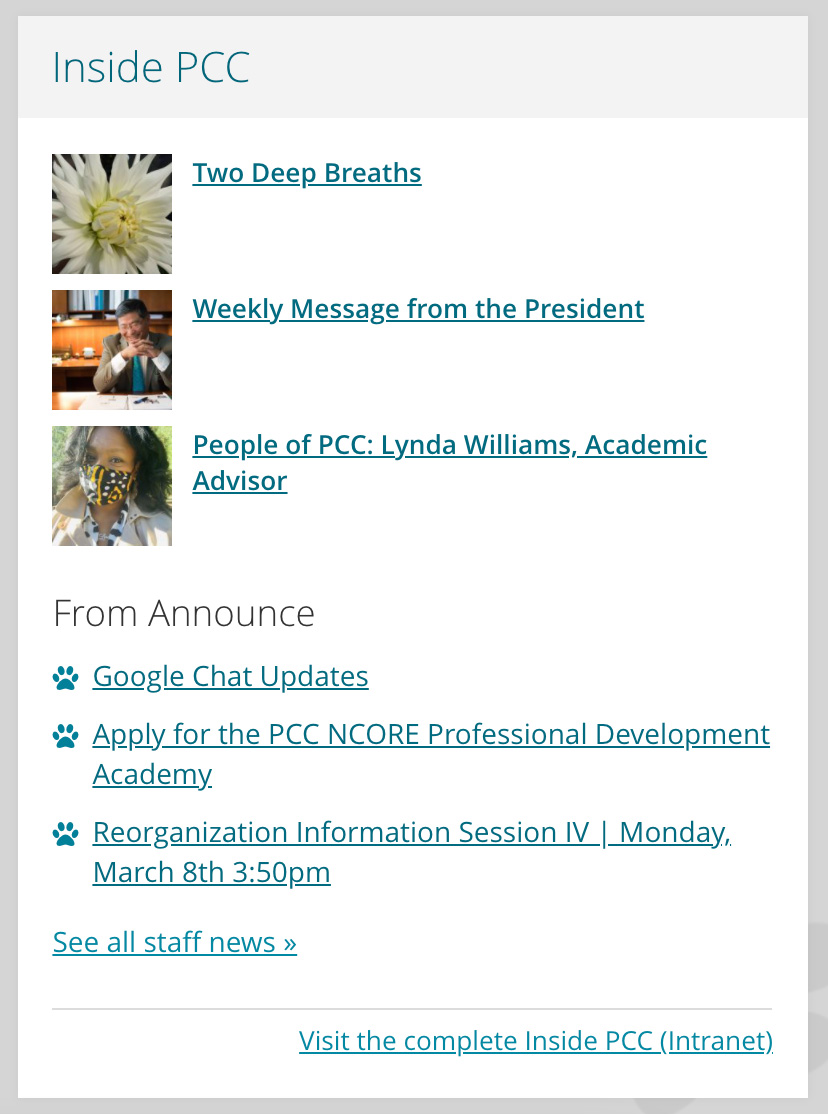
Task: Click the horizontal divider above the Intranet link
Action: 412,1009
